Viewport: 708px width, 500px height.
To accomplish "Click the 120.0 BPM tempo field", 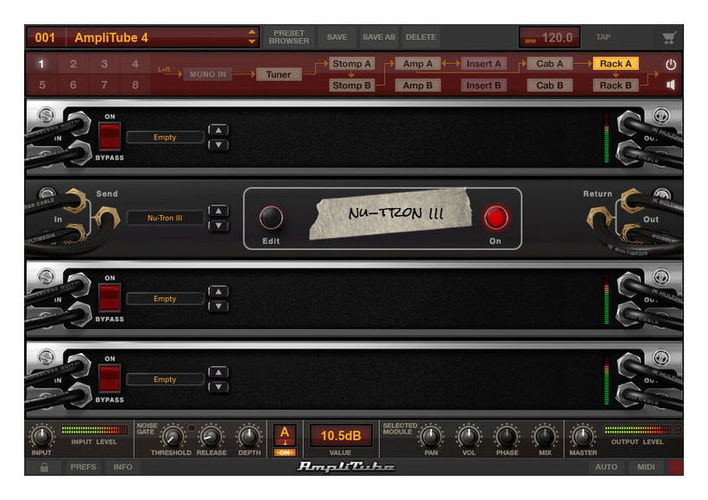I will click(550, 38).
